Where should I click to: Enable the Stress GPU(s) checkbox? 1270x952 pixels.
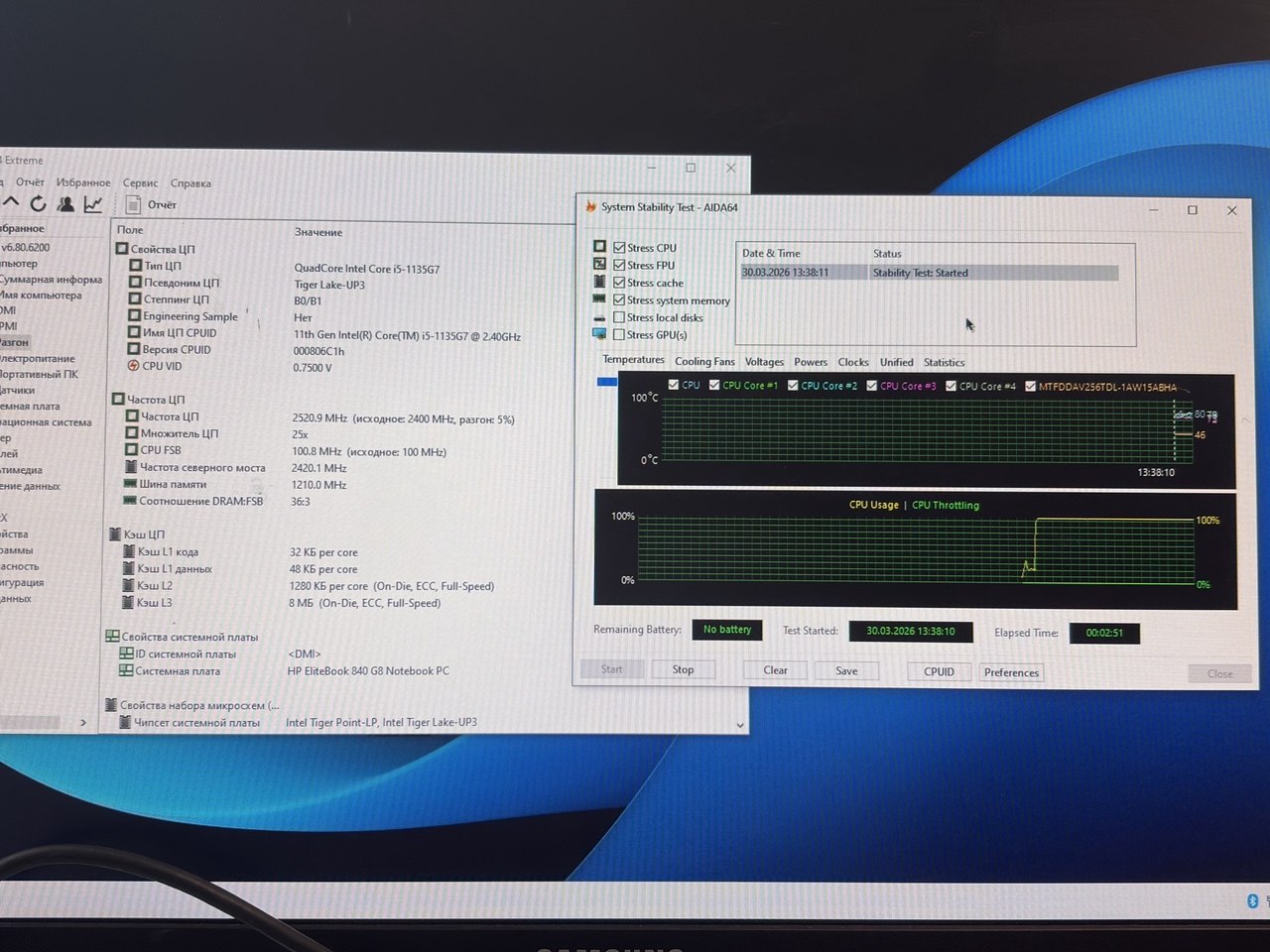coord(619,335)
